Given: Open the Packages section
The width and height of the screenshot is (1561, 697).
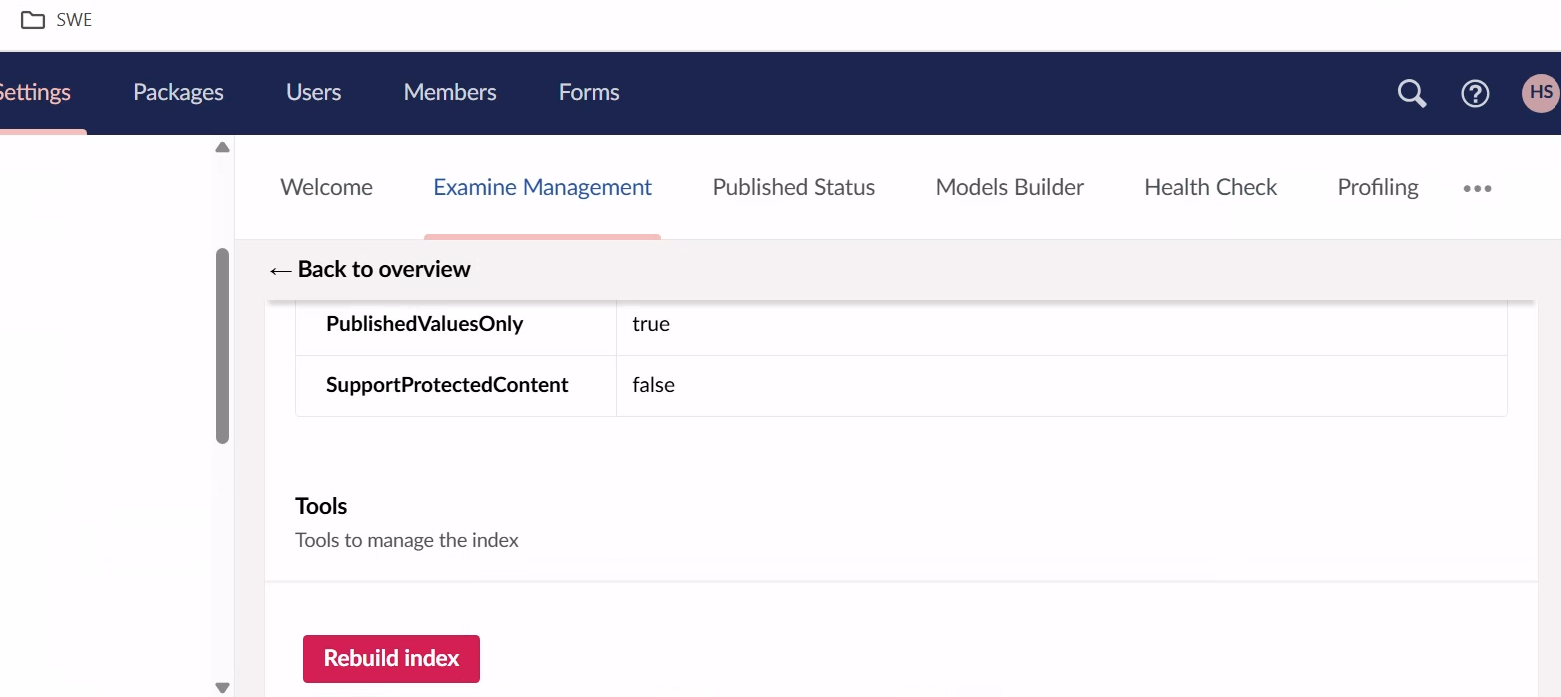Looking at the screenshot, I should [178, 93].
